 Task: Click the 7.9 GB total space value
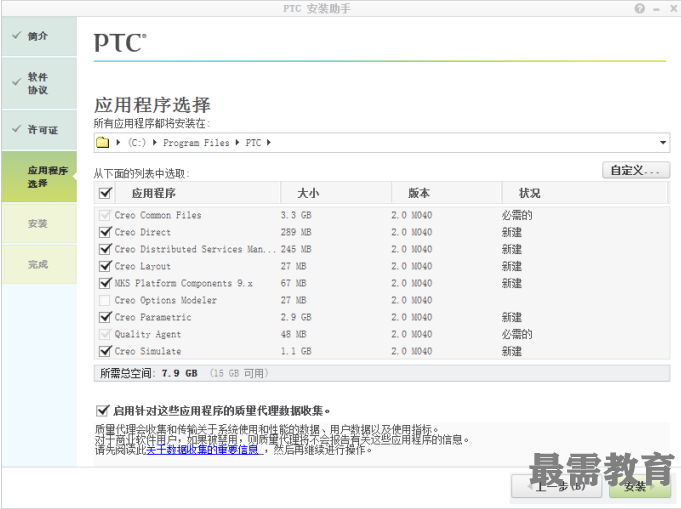coord(179,373)
